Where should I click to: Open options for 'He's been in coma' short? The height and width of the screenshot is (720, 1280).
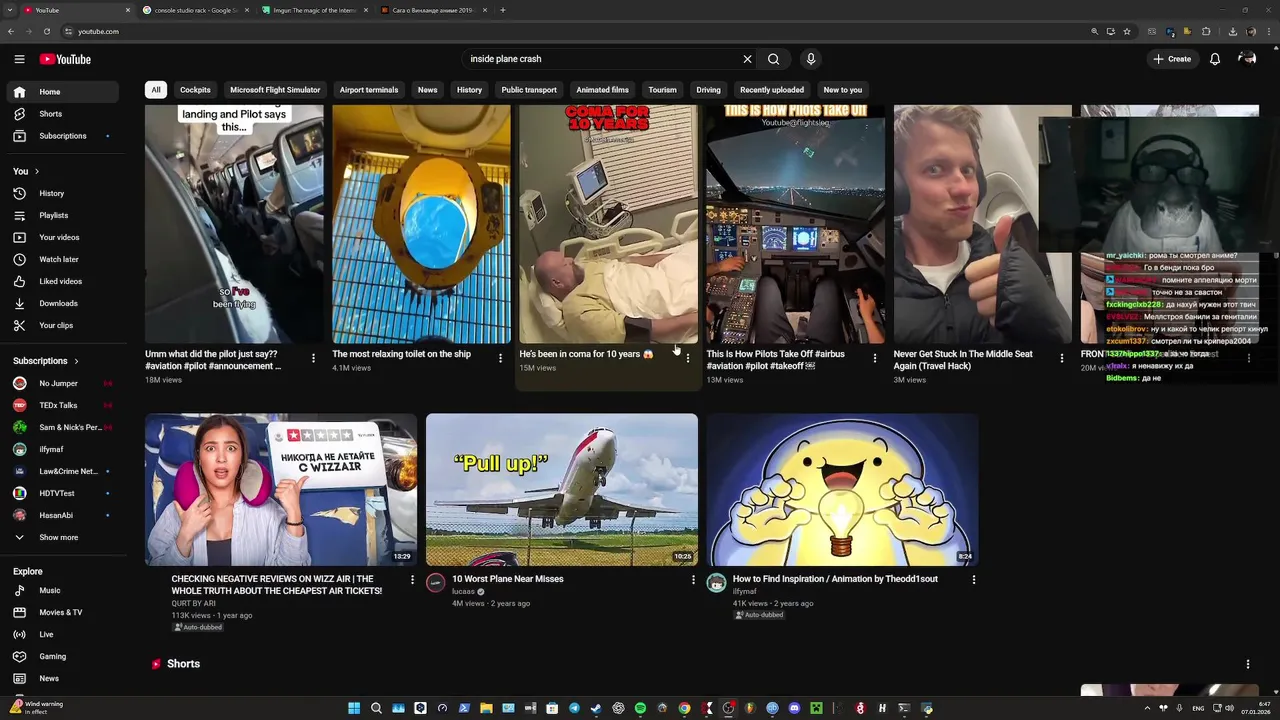coord(687,358)
